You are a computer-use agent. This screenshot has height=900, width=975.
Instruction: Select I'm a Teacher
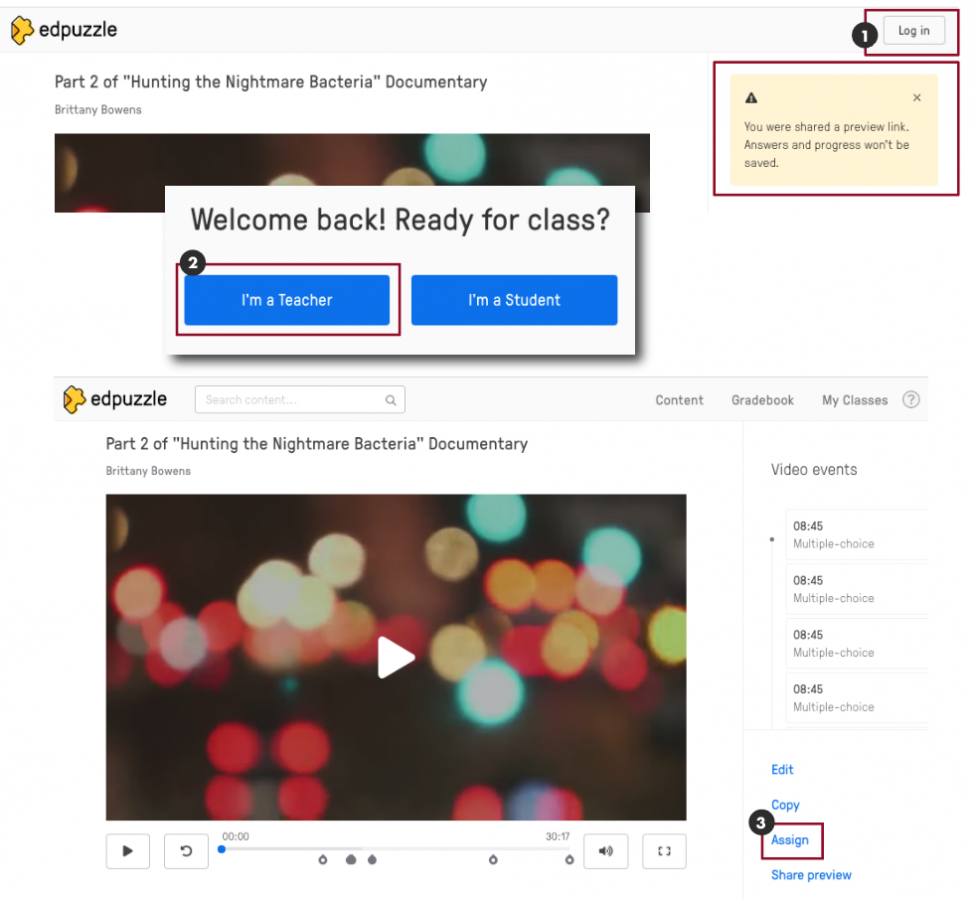click(x=287, y=300)
